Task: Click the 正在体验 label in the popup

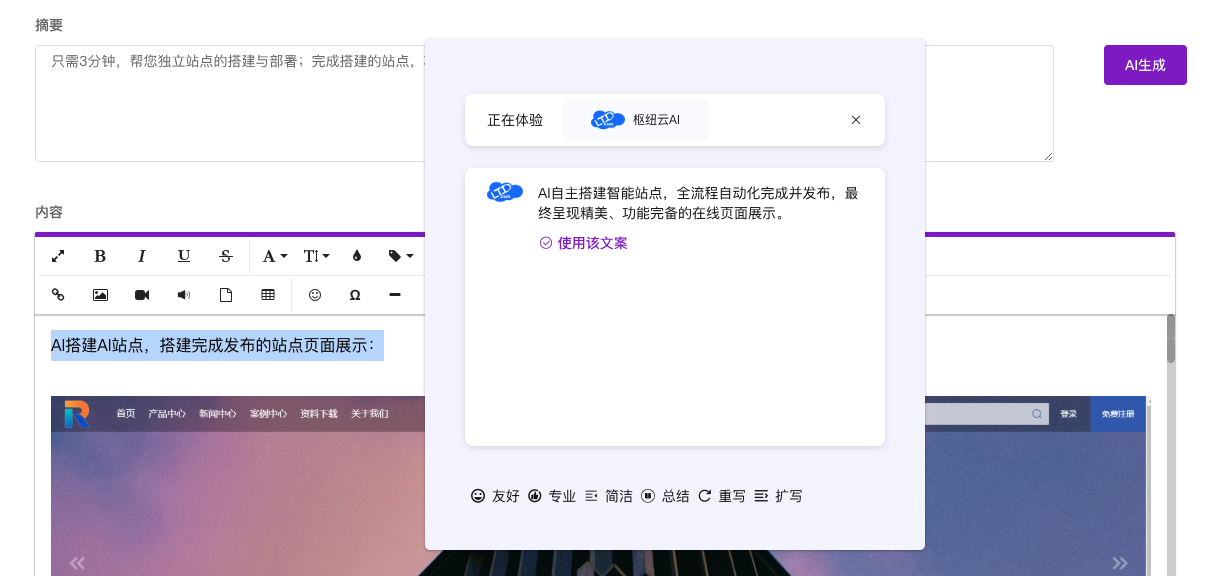Action: pyautogui.click(x=515, y=120)
